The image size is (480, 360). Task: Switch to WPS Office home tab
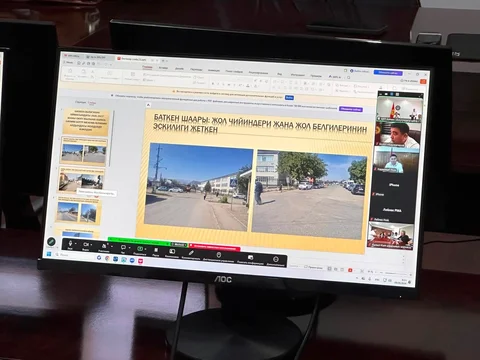pyautogui.click(x=72, y=56)
